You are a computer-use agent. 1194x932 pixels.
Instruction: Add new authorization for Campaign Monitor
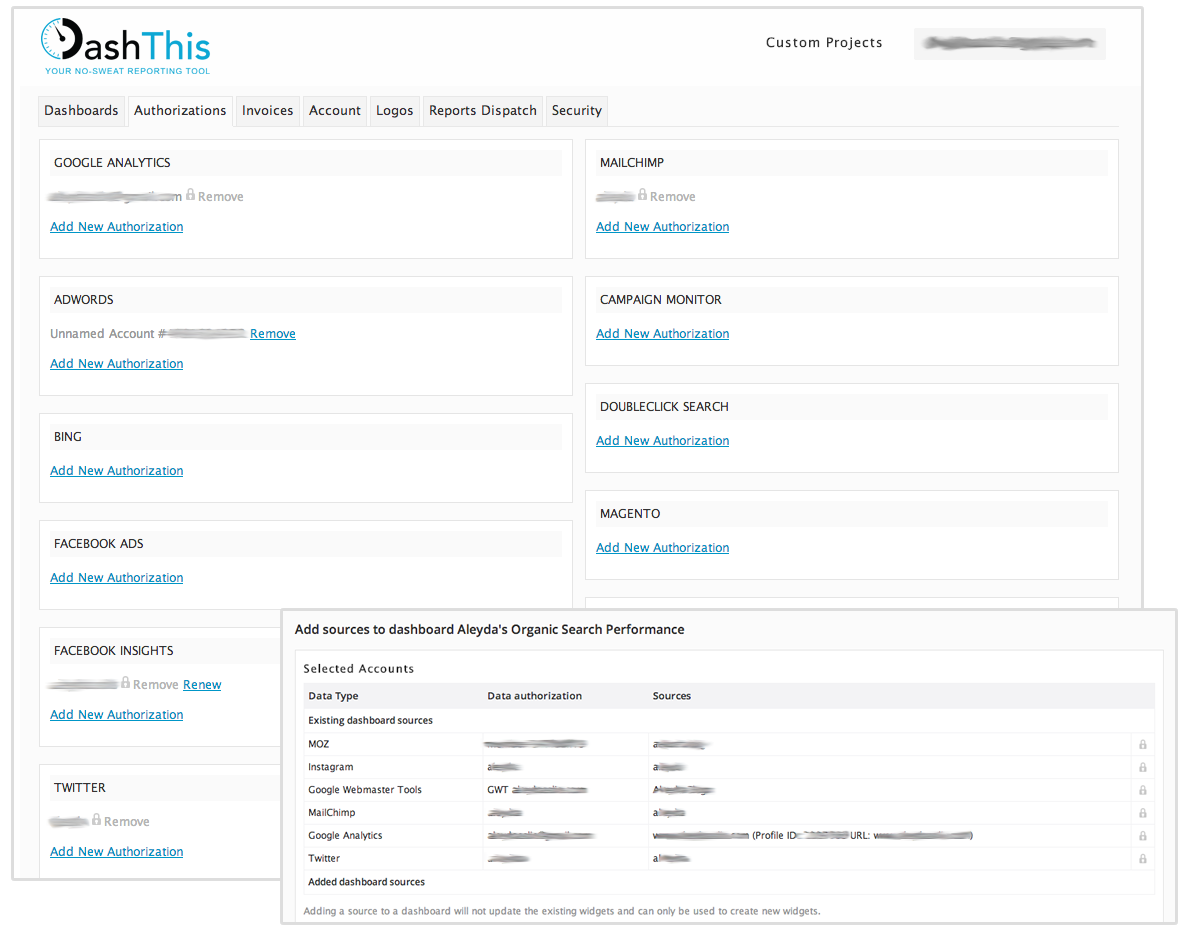point(662,334)
